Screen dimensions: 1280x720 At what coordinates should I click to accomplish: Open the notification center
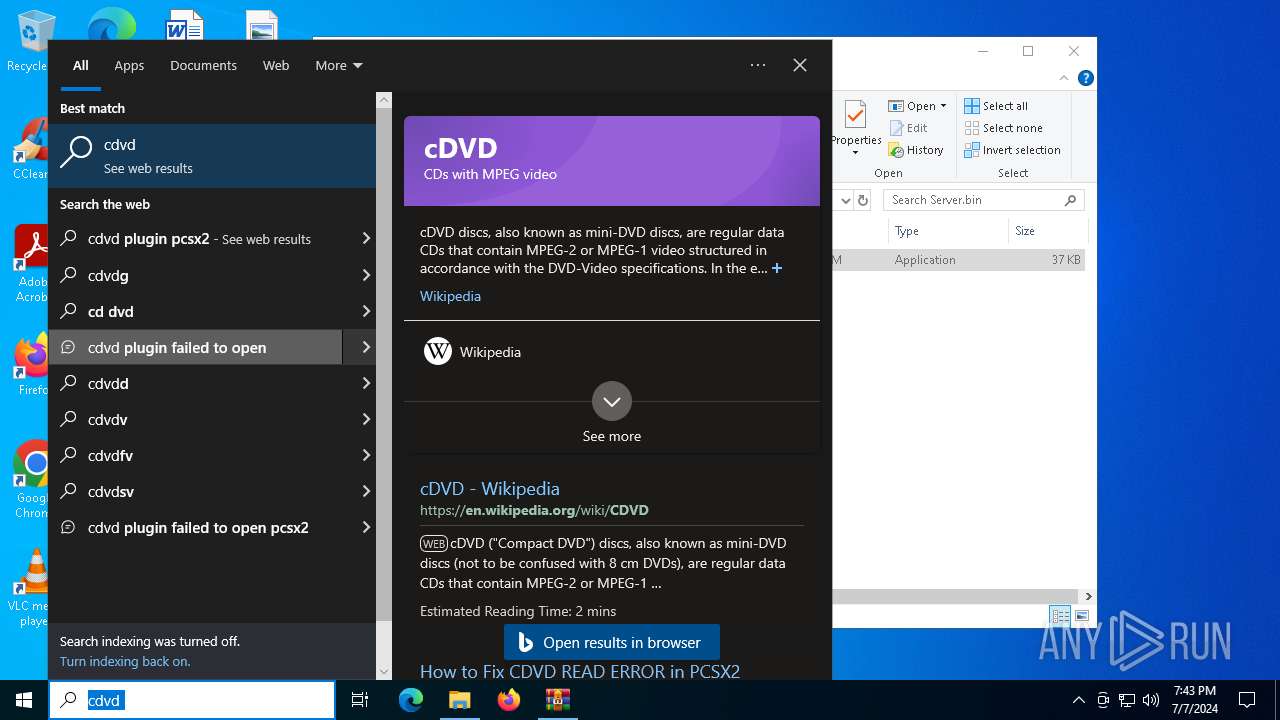(x=1247, y=700)
